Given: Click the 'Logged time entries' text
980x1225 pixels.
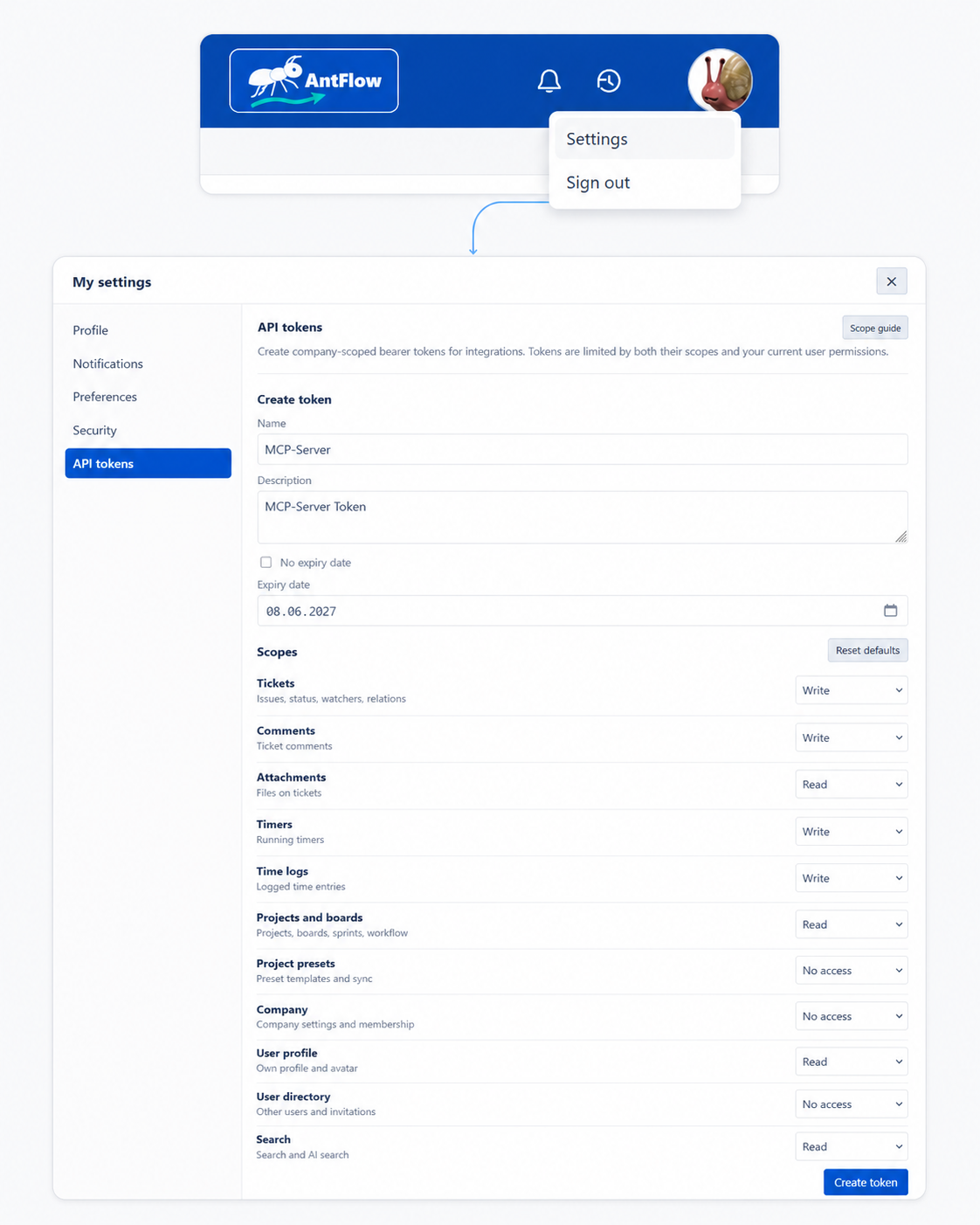Looking at the screenshot, I should click(x=300, y=887).
